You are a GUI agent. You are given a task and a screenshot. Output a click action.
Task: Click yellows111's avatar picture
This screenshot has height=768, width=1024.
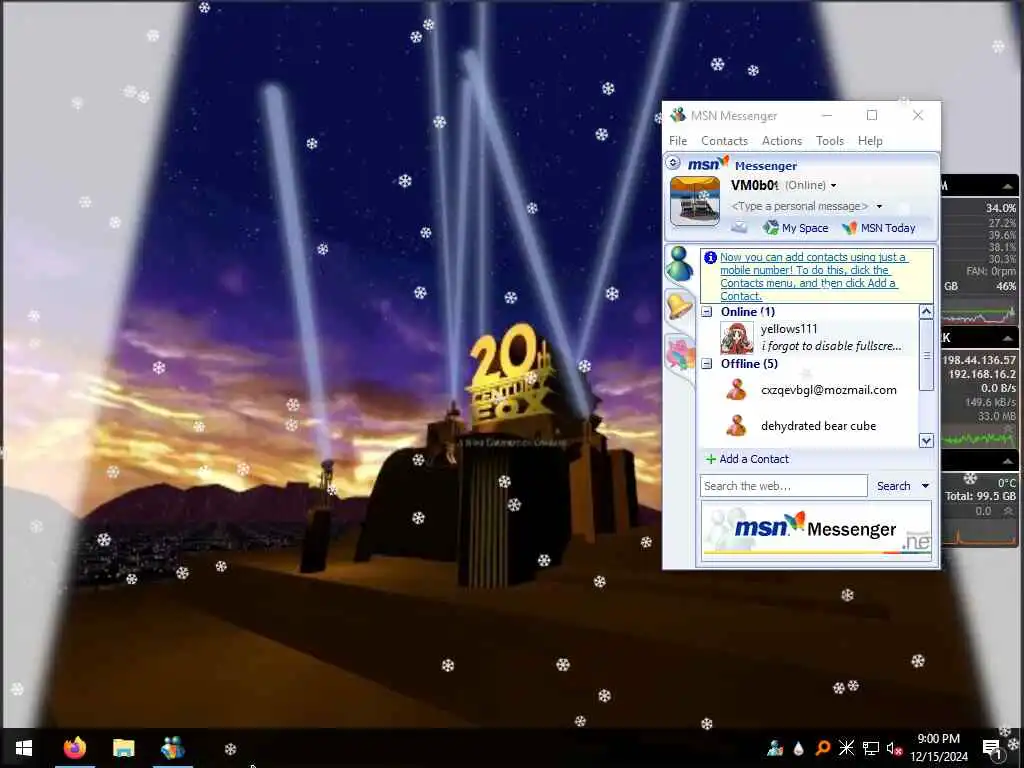(737, 338)
